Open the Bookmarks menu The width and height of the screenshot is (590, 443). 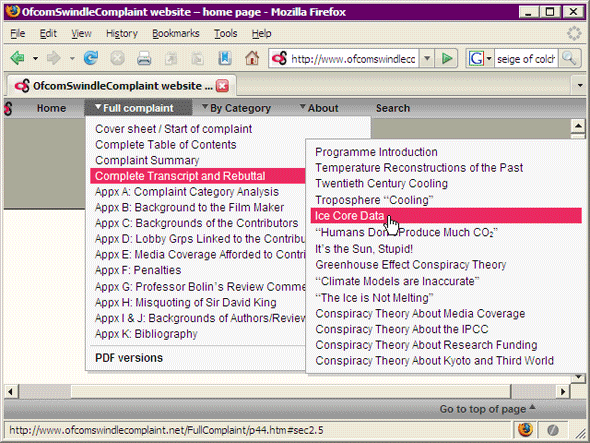pyautogui.click(x=176, y=33)
